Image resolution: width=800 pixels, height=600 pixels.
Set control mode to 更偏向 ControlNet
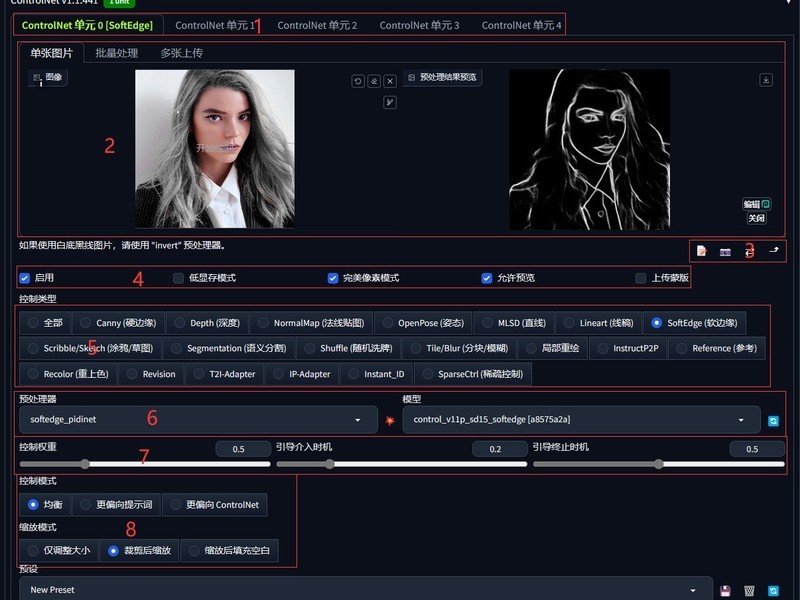[x=215, y=505]
